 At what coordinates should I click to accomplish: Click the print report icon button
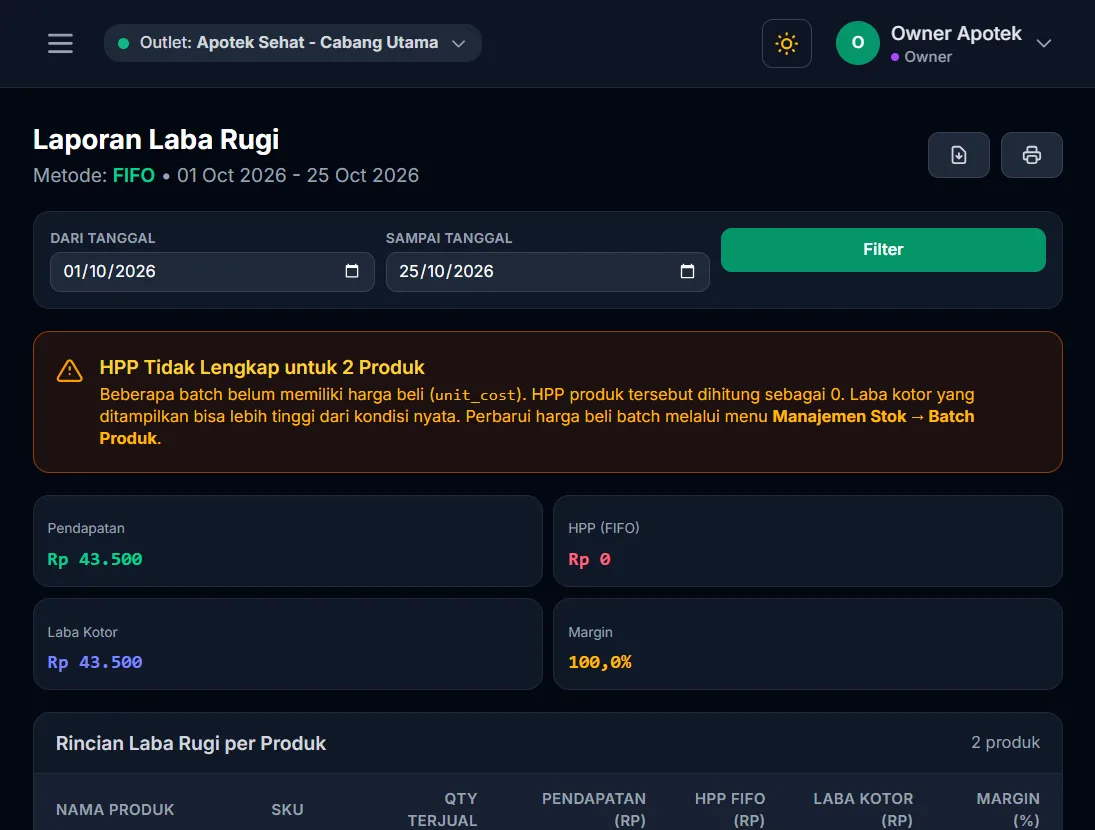(1031, 155)
